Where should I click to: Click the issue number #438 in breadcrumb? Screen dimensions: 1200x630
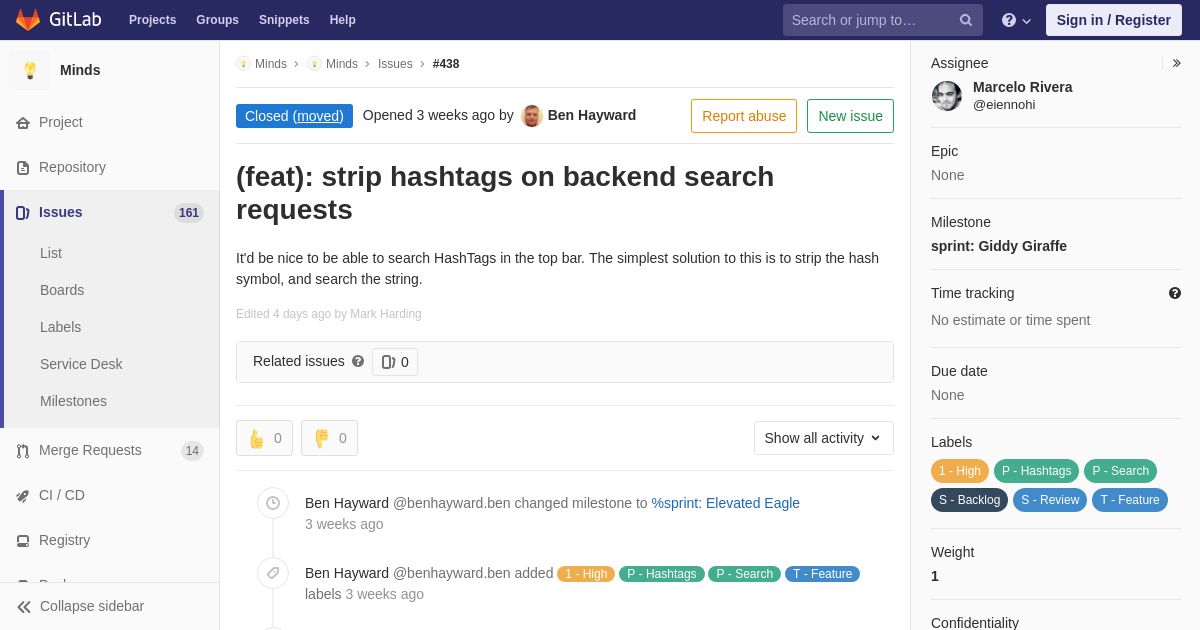click(446, 64)
